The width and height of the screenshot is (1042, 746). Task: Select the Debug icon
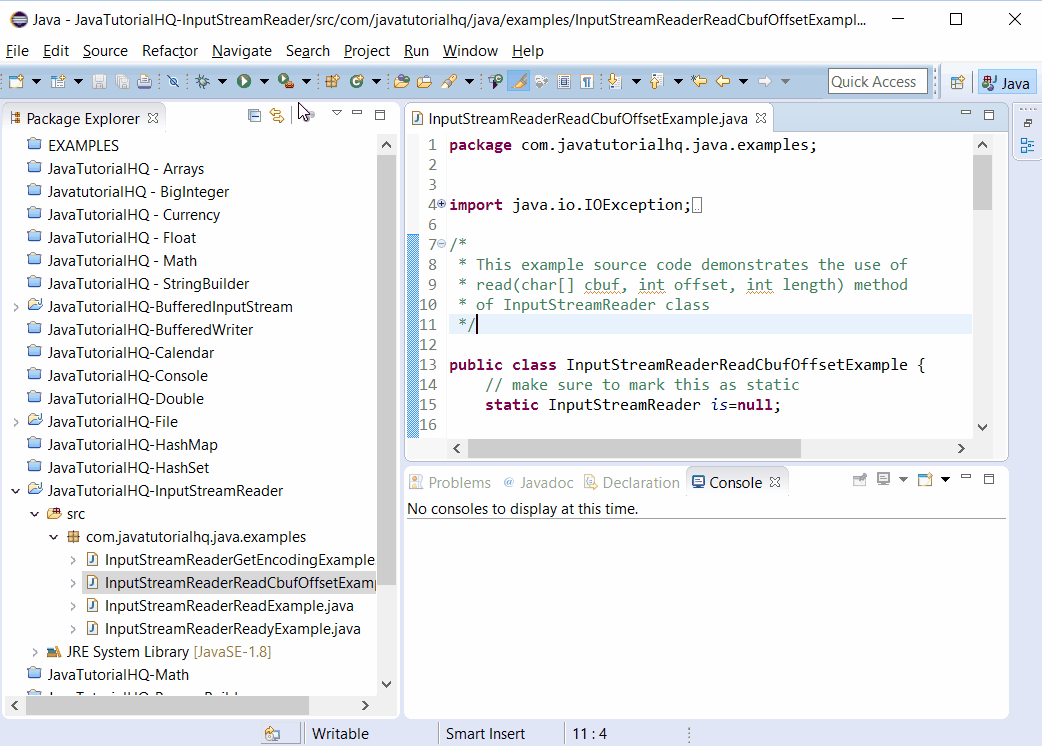pyautogui.click(x=202, y=81)
